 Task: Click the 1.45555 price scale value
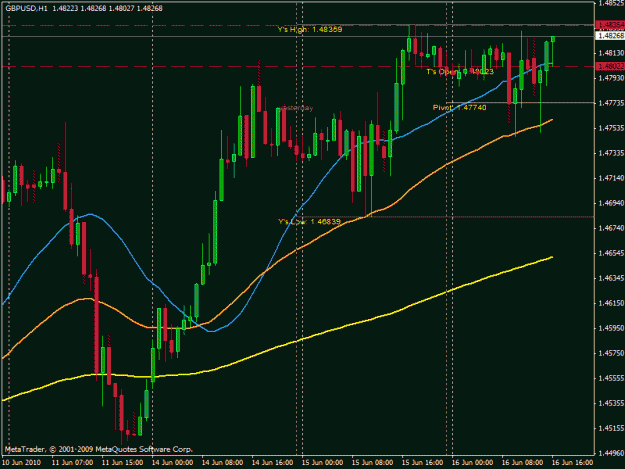coord(611,378)
